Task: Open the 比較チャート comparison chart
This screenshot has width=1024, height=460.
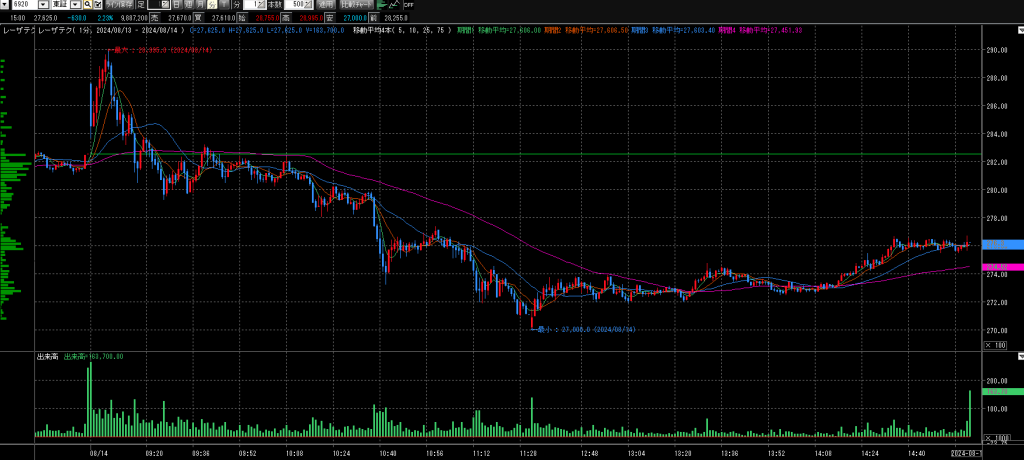Action: point(357,5)
